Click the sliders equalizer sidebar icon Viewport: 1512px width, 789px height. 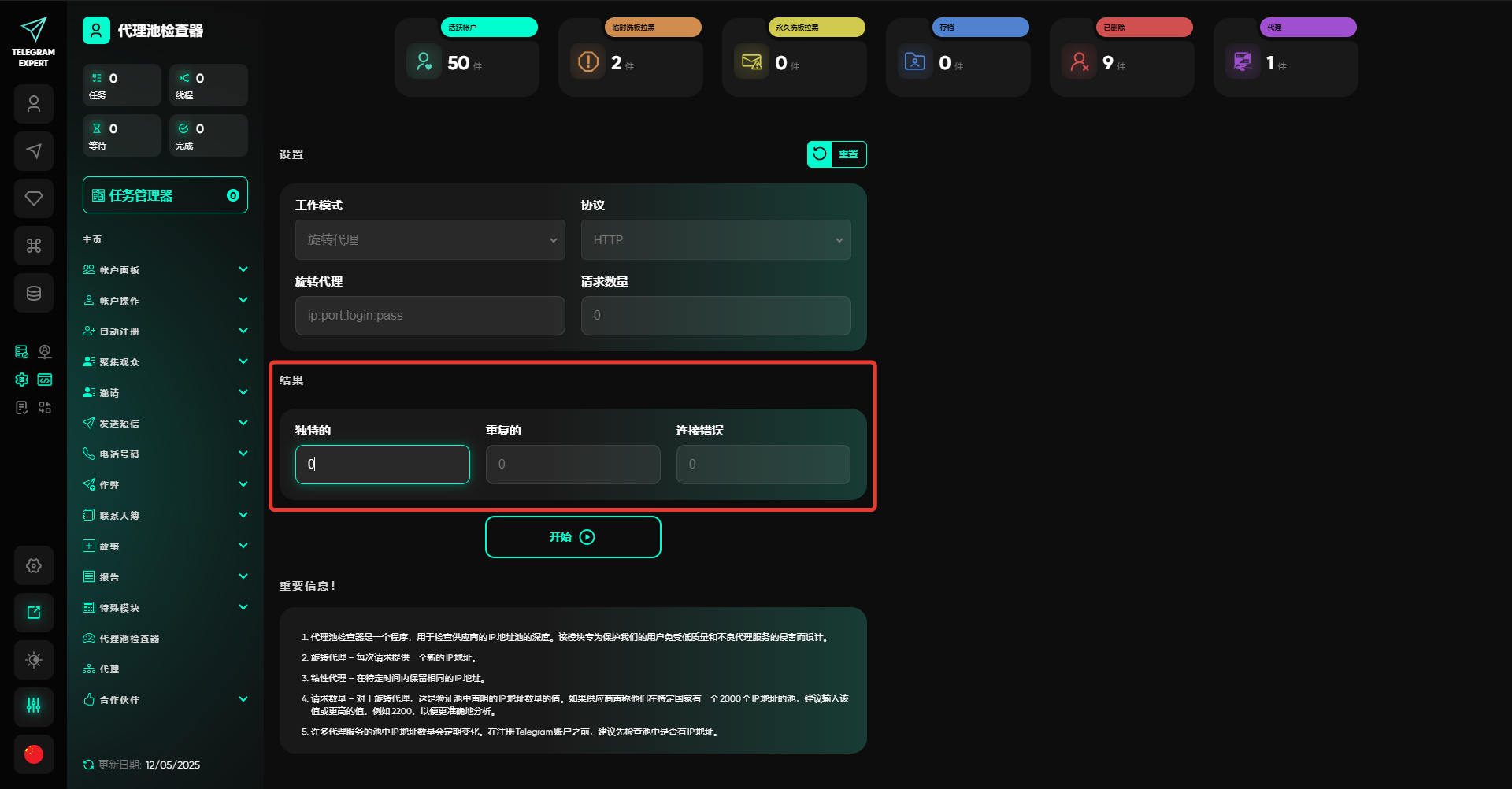click(x=34, y=706)
